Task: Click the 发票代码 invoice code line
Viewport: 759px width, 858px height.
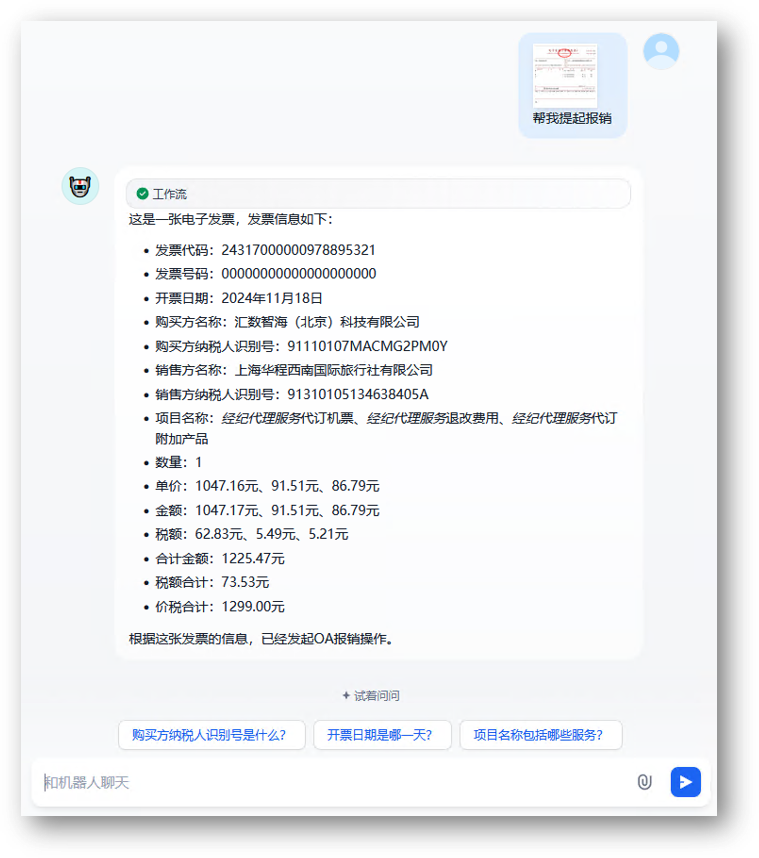Action: click(265, 250)
